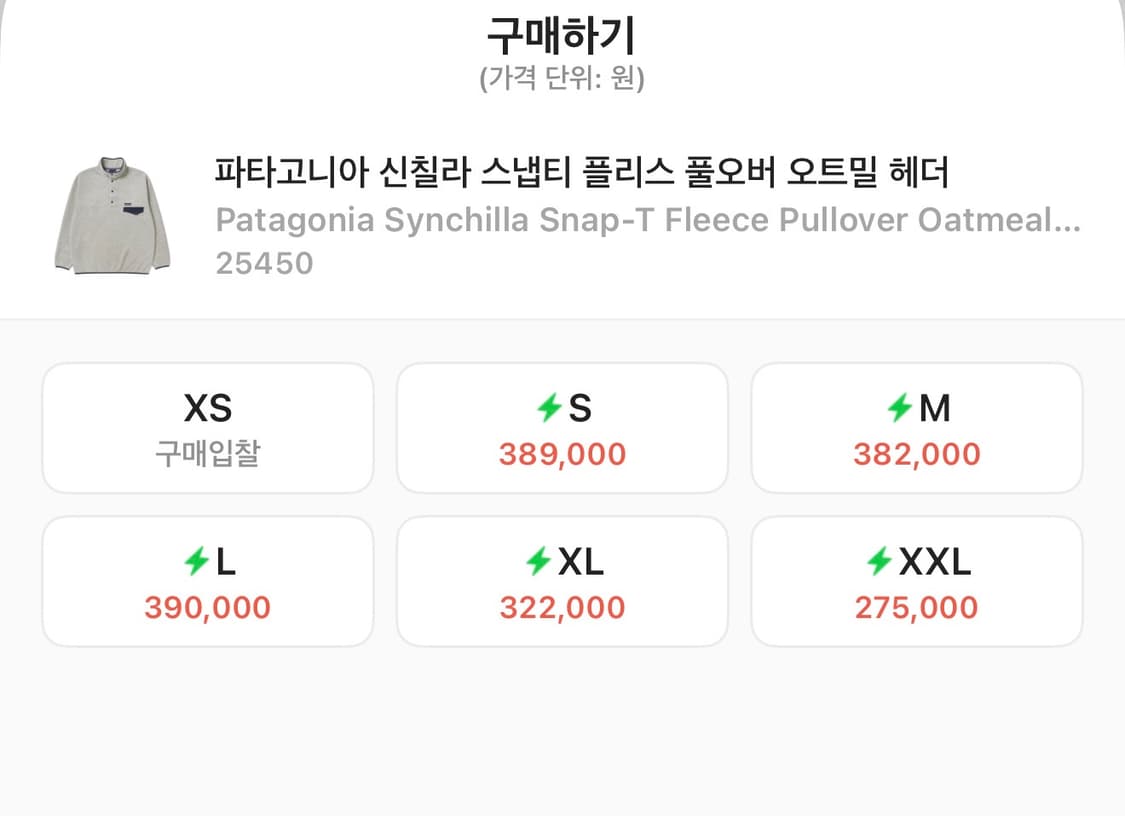Select the XS 구매입찰 size option

(207, 427)
